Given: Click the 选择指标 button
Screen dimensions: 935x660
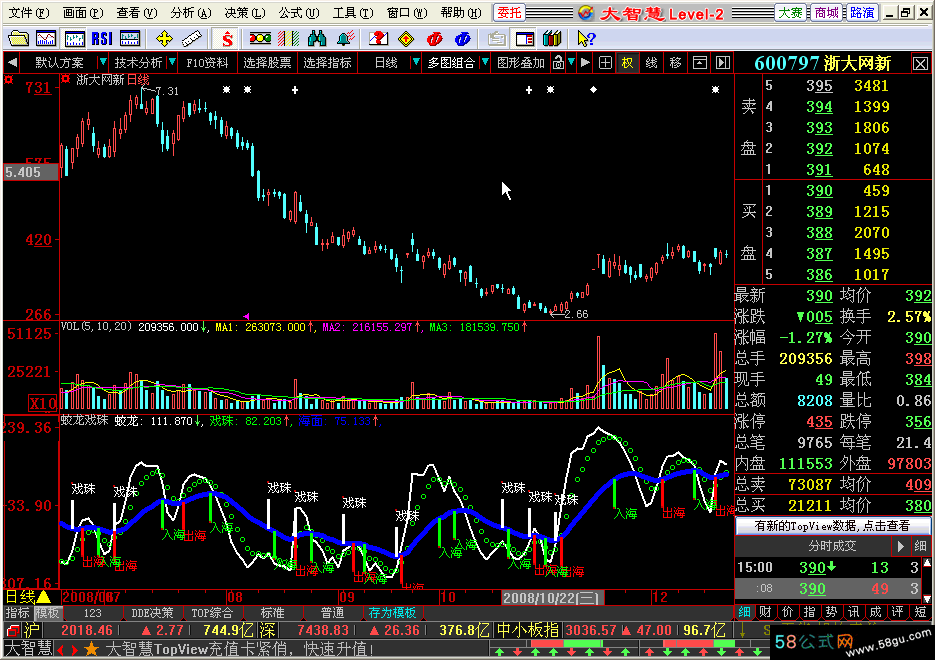Looking at the screenshot, I should point(327,62).
